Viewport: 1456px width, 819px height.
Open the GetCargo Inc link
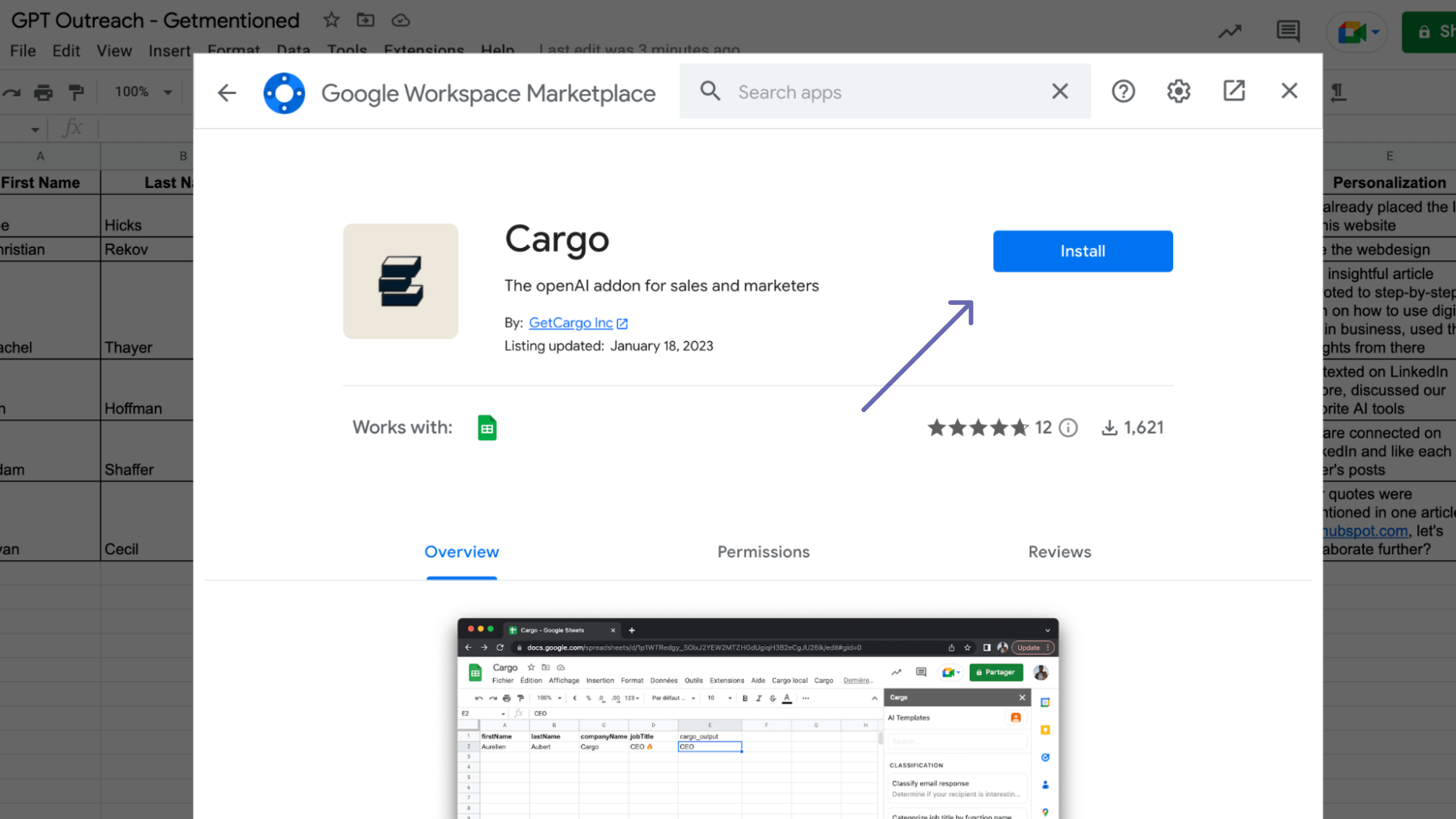(571, 323)
